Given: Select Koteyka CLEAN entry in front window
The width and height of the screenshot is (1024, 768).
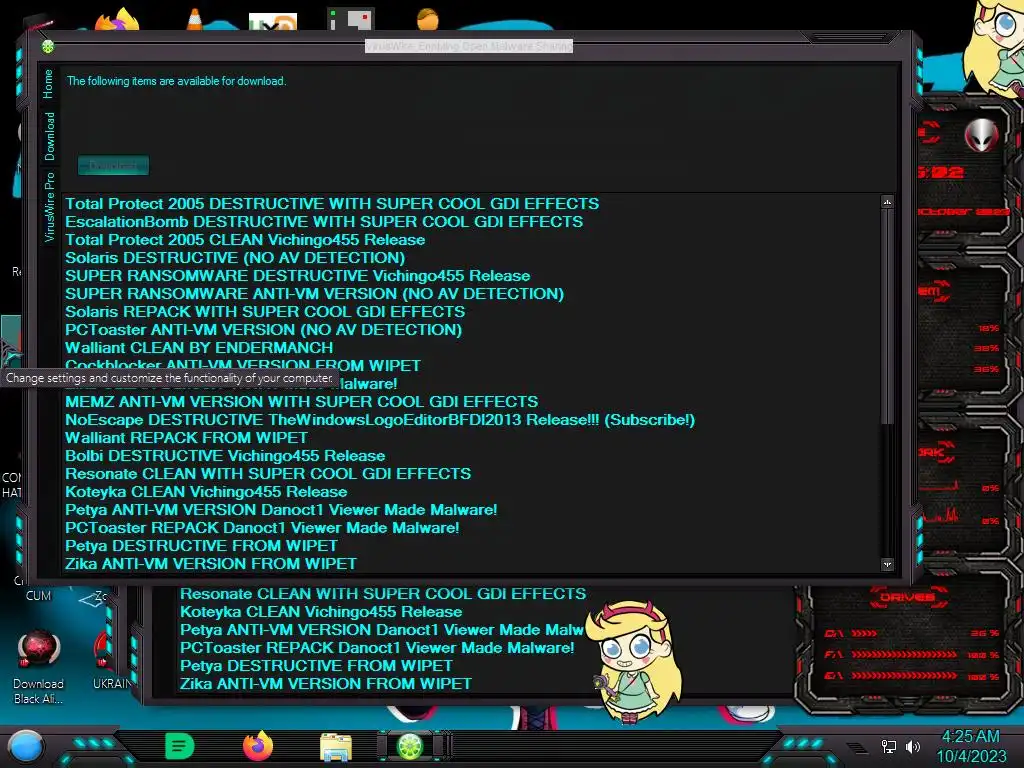Looking at the screenshot, I should click(206, 492).
